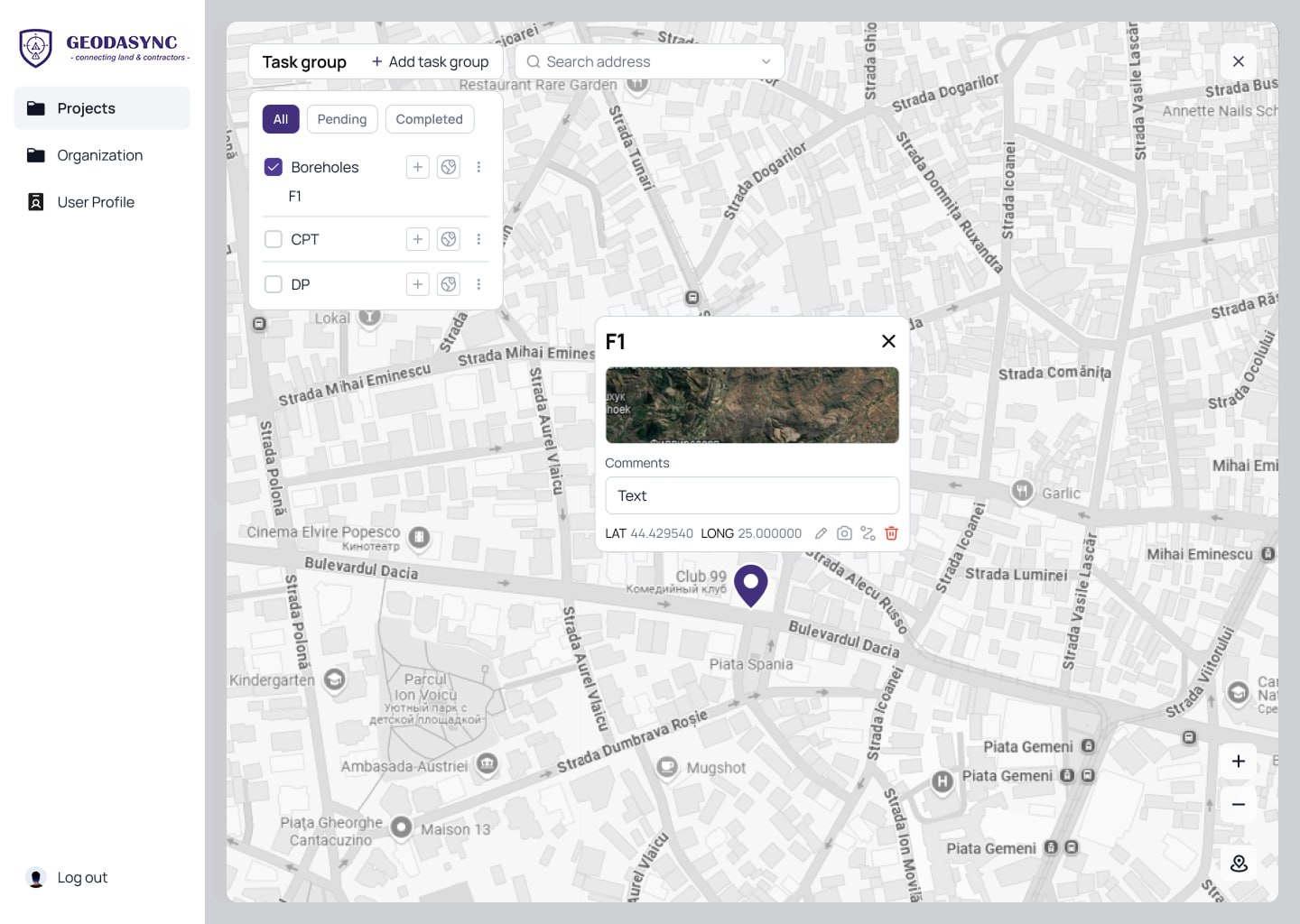
Task: Click the Comments text field in F1 popup
Action: tap(751, 495)
